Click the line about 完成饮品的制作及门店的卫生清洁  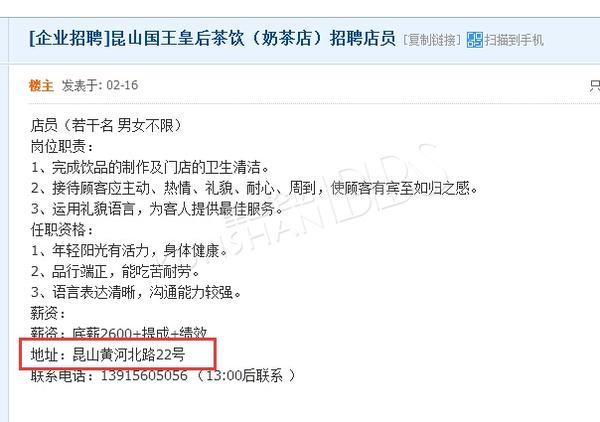pyautogui.click(x=150, y=167)
